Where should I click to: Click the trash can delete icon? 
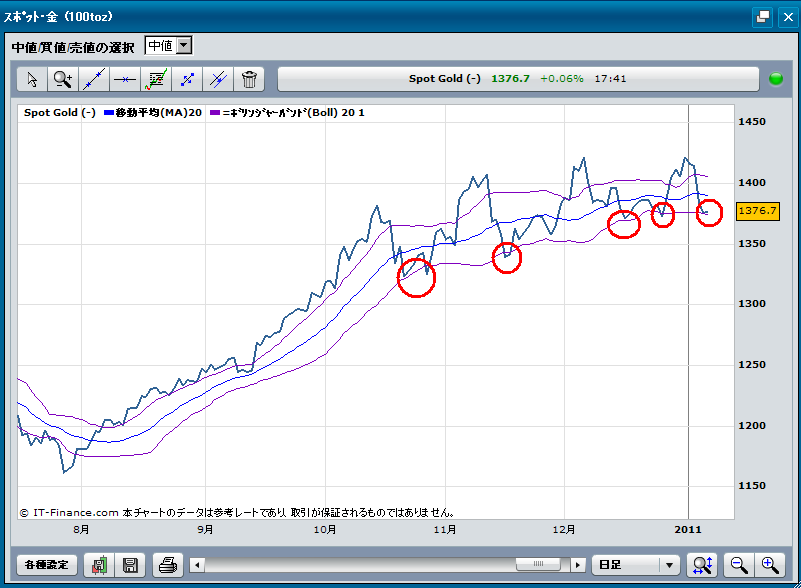[249, 79]
